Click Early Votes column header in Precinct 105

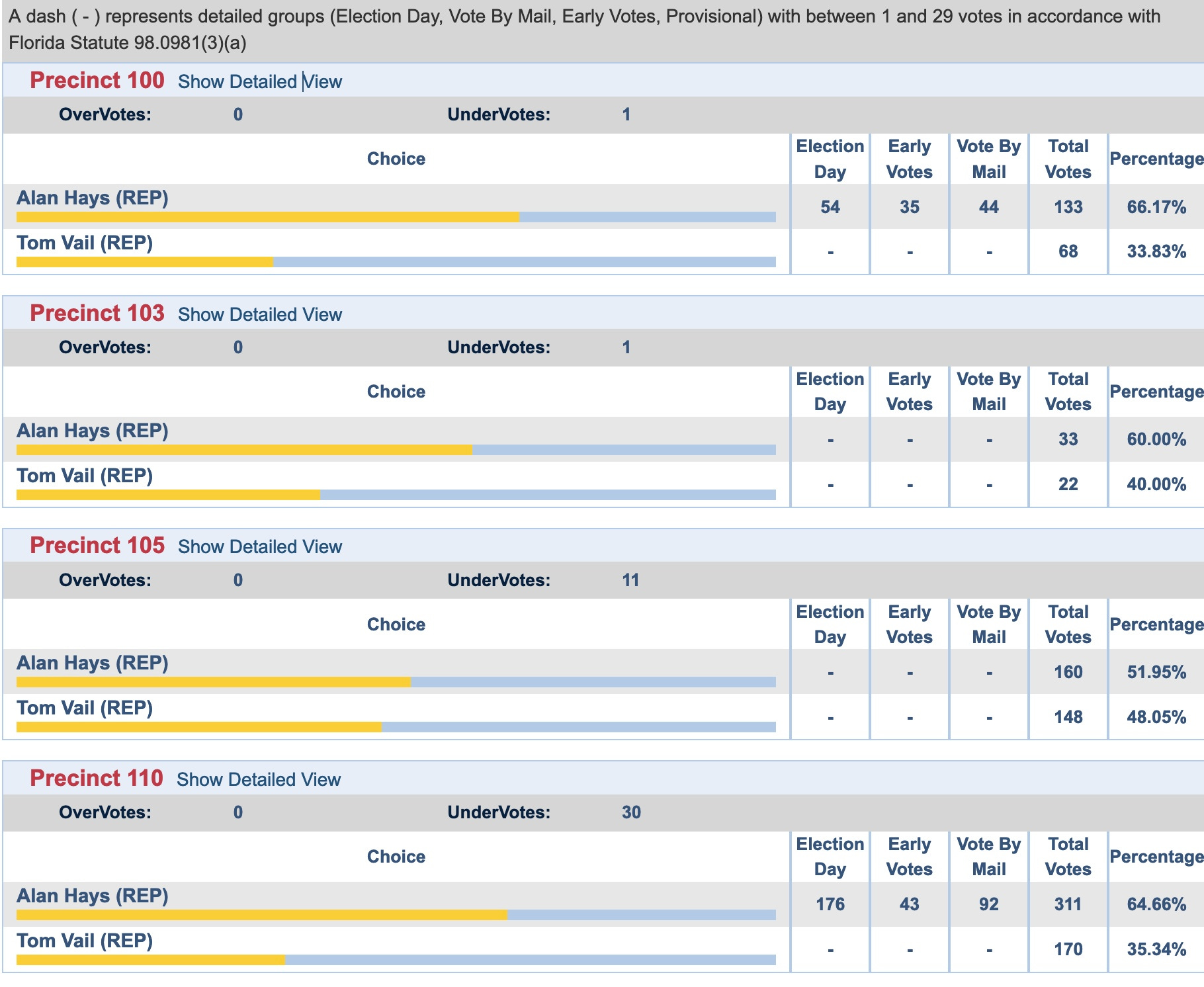pos(910,624)
